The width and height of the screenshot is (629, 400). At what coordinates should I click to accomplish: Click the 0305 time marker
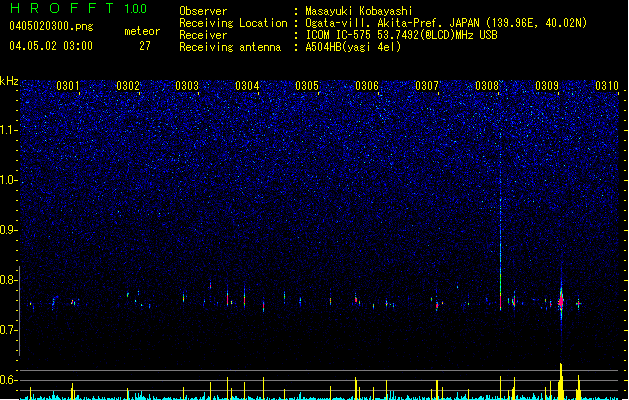coord(307,86)
